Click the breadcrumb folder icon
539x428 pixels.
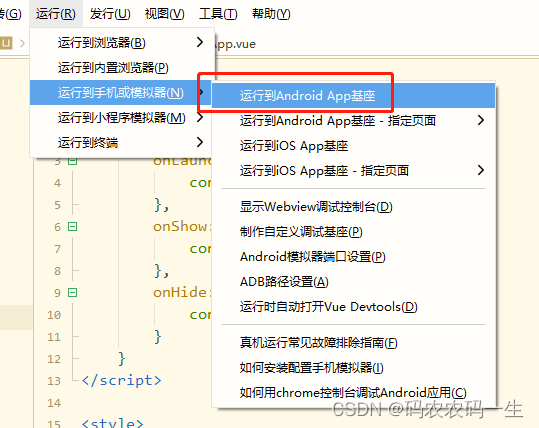6,43
